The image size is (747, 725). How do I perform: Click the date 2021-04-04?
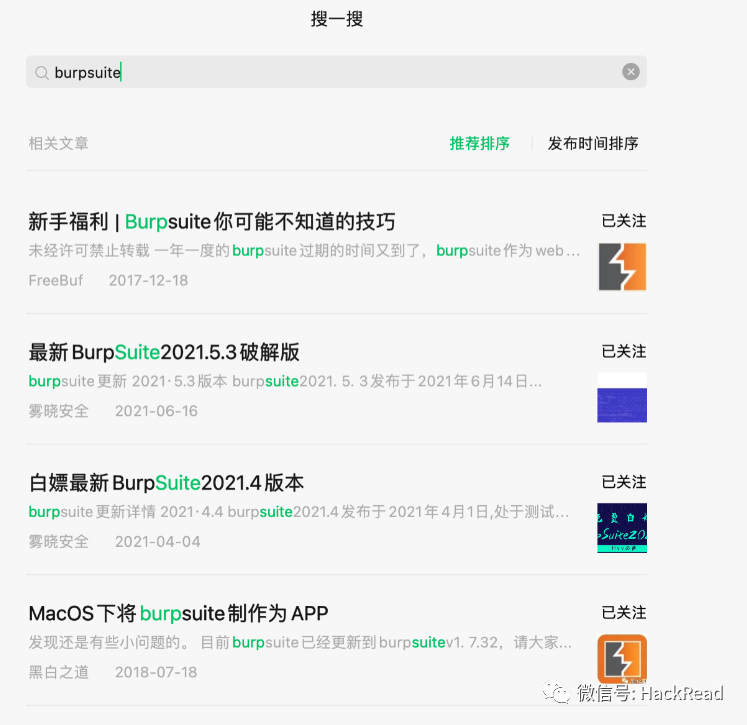coord(158,542)
